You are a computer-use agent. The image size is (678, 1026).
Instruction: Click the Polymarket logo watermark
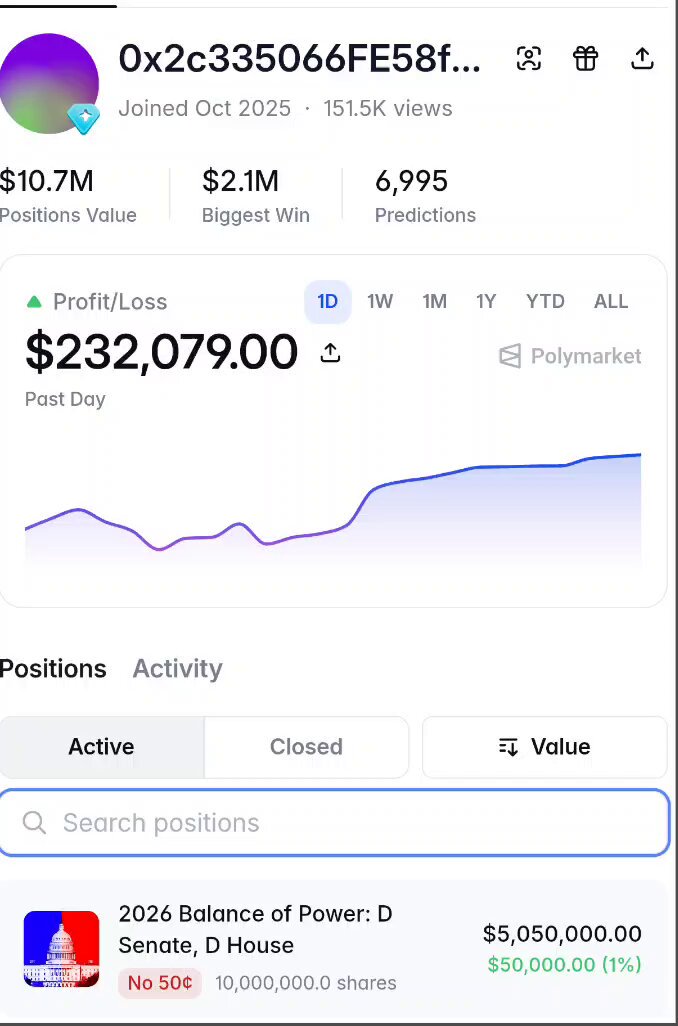[x=569, y=356]
